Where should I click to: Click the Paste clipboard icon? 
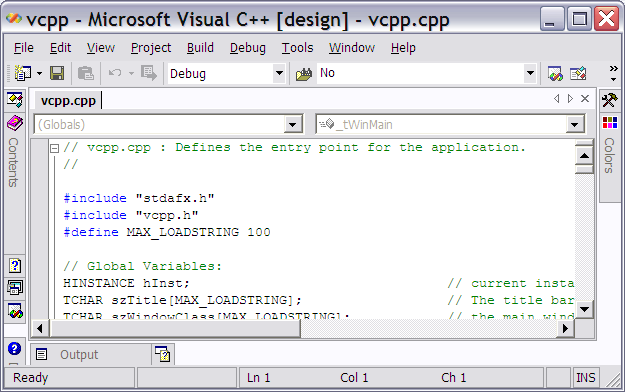tap(86, 73)
